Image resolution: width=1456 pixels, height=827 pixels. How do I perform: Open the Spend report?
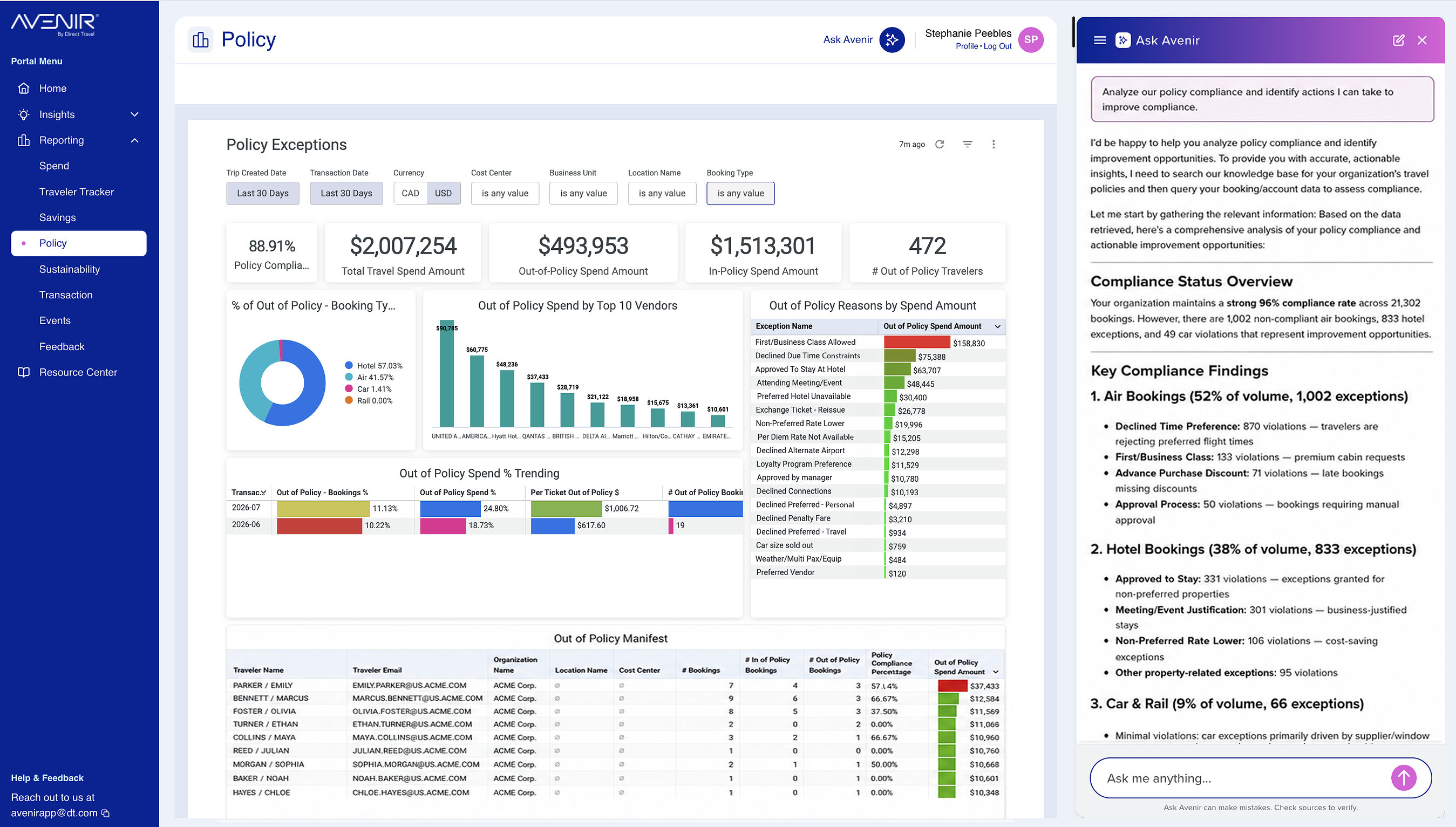(54, 166)
